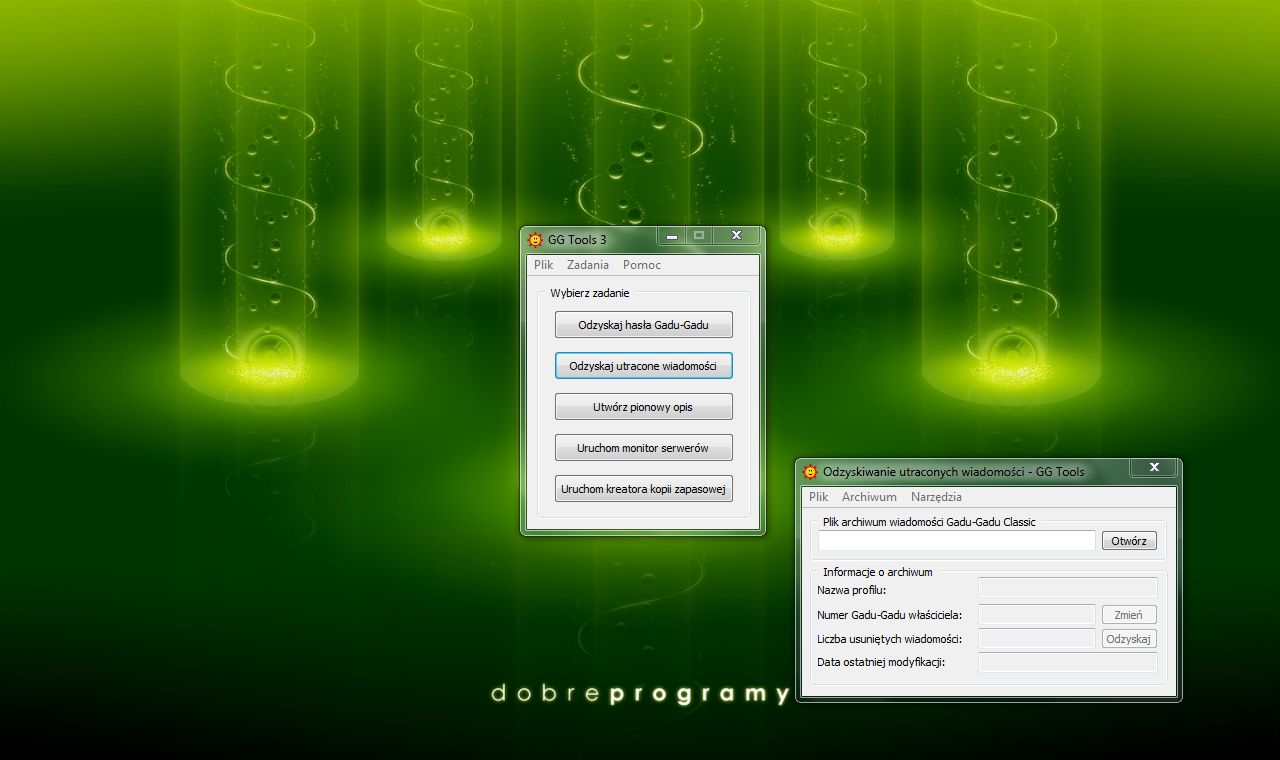Launch Uruchom monitor serwerów
1280x760 pixels.
tap(644, 448)
